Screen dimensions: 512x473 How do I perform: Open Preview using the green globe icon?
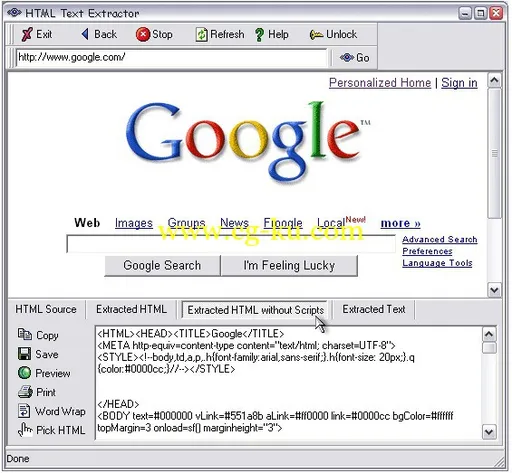[x=24, y=373]
